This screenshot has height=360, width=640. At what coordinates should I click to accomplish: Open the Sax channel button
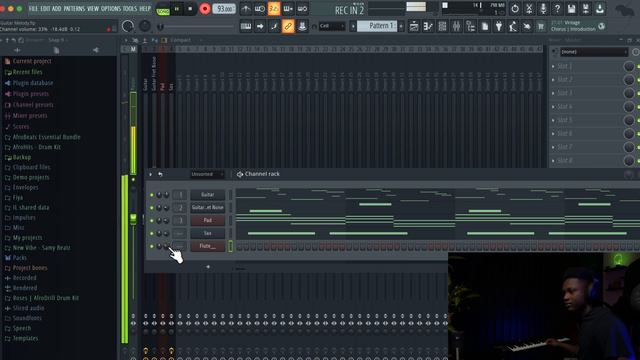tap(207, 233)
